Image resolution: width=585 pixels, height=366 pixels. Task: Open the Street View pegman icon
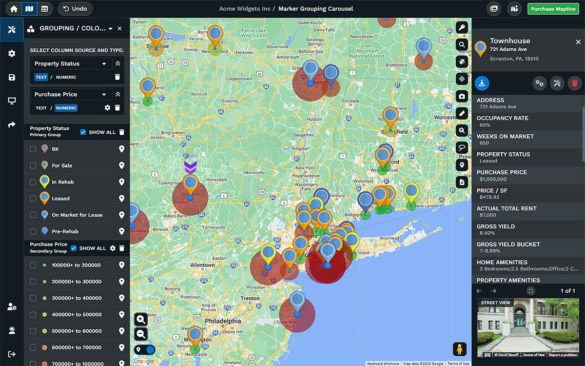tap(460, 349)
